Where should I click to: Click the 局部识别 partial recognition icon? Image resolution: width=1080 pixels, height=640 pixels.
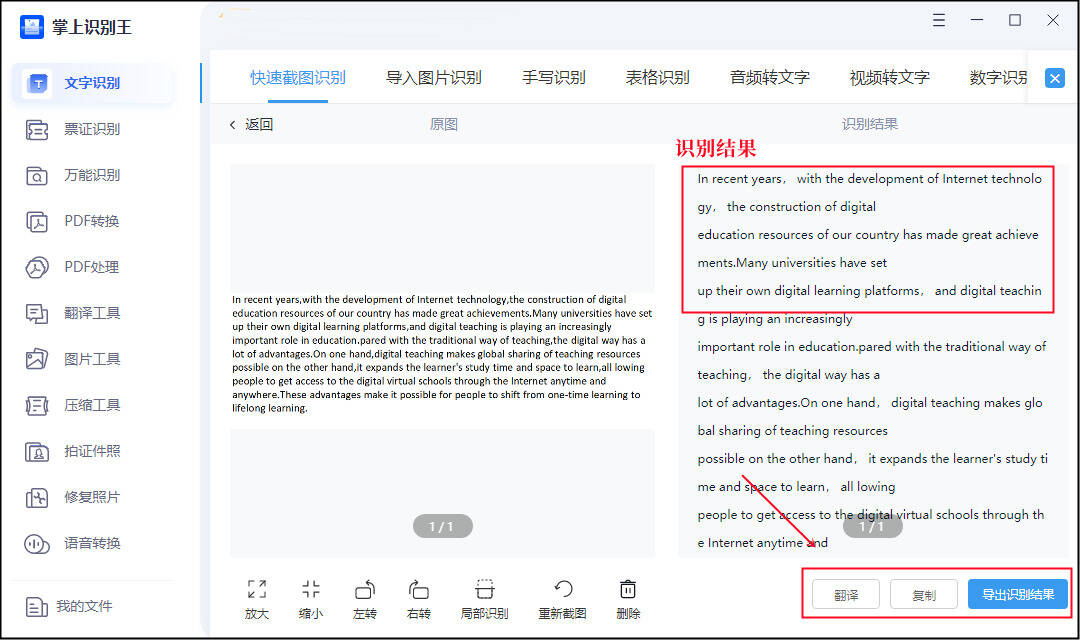click(484, 589)
